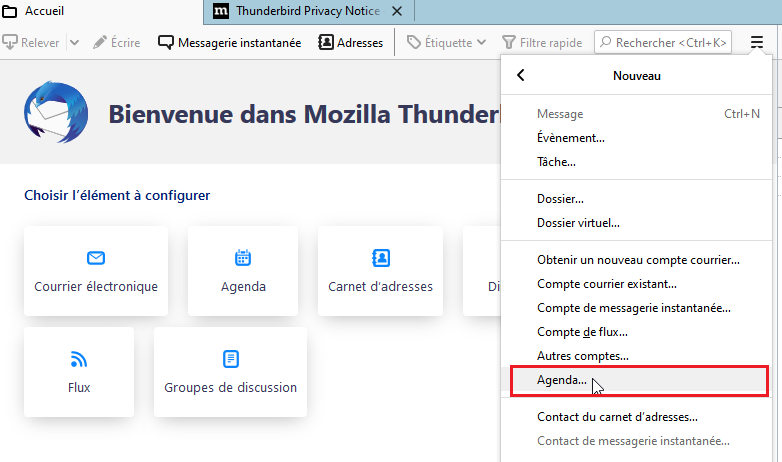Close the hamburger application menu

757,43
